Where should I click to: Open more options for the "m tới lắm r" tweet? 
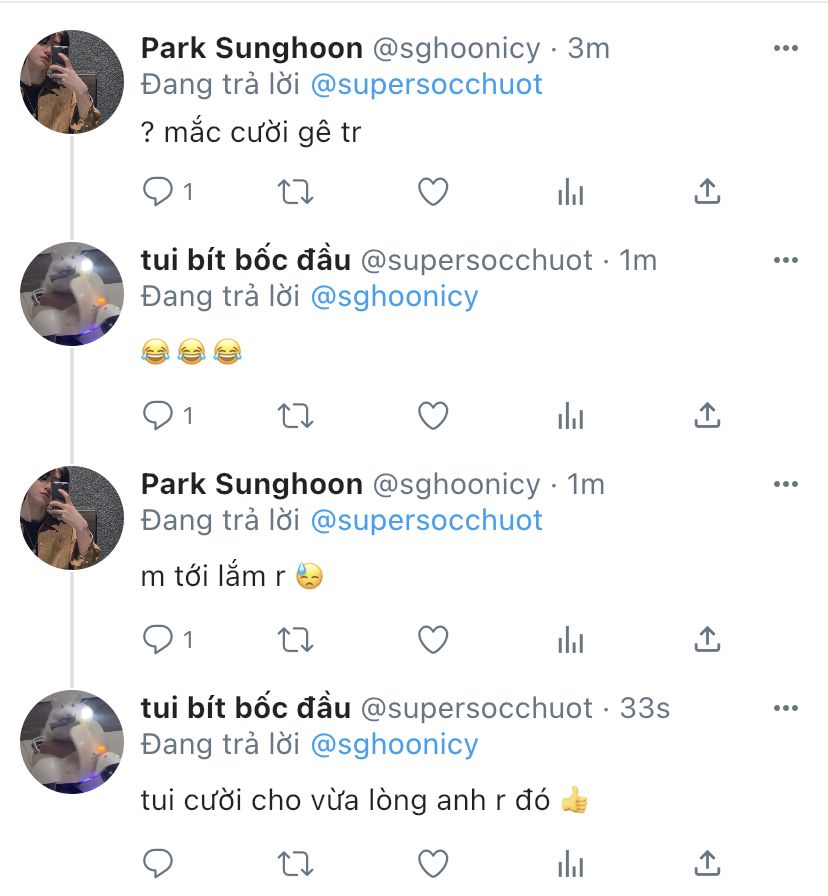787,484
